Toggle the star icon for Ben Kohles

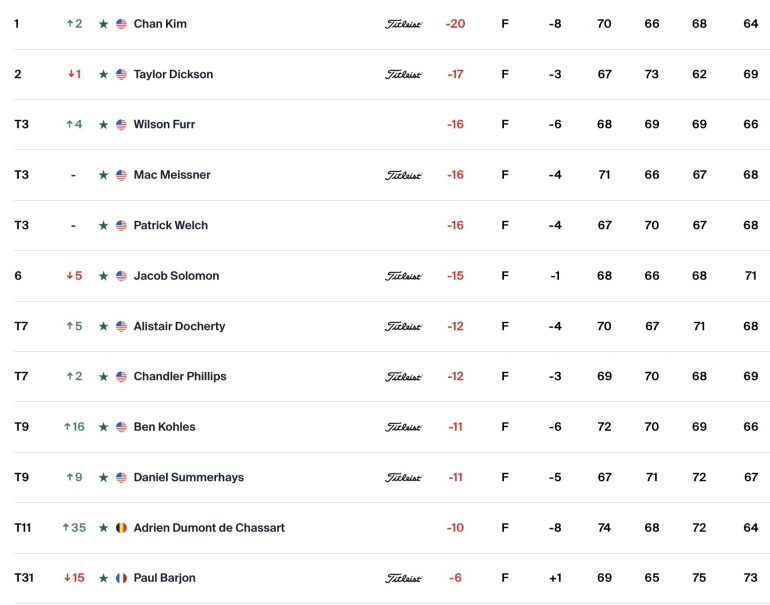[x=103, y=427]
